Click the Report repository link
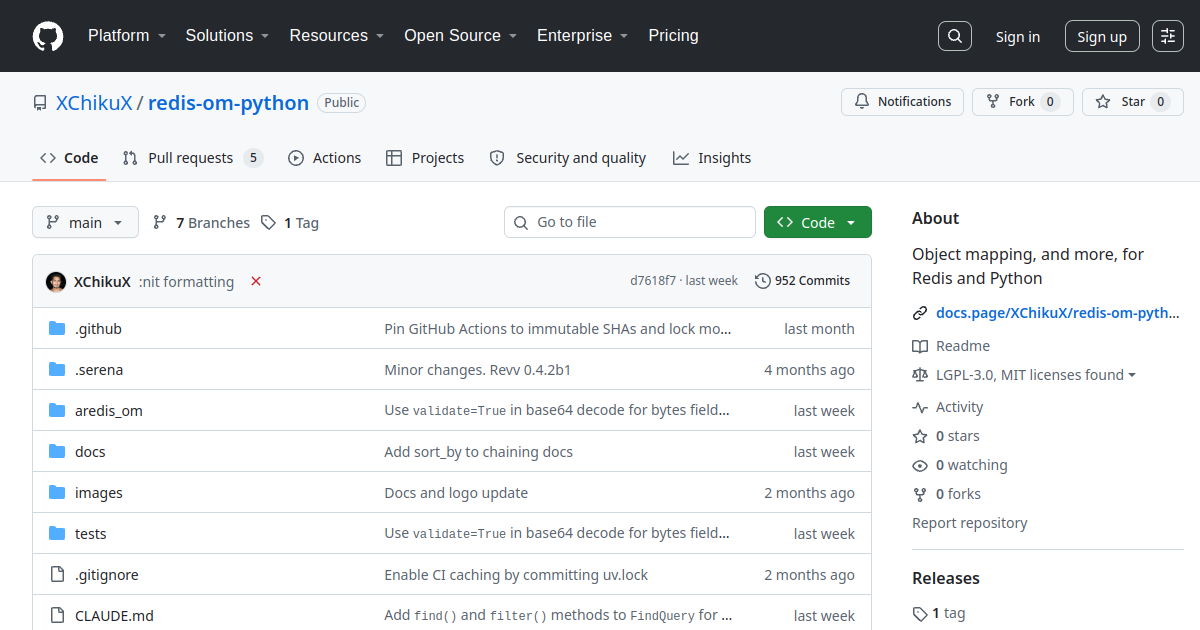 point(969,523)
